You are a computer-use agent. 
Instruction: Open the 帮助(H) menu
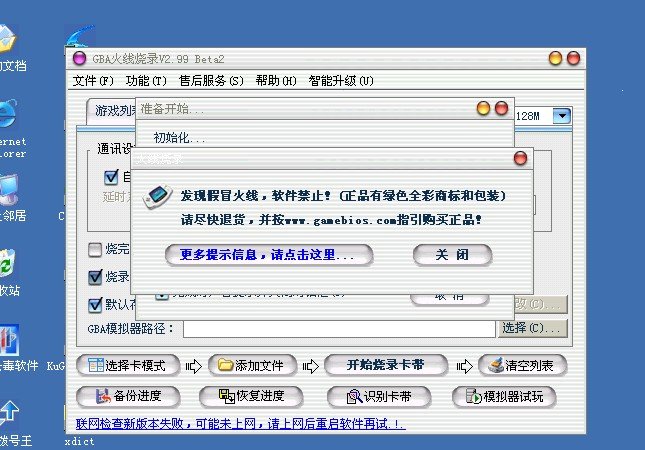pyautogui.click(x=276, y=81)
